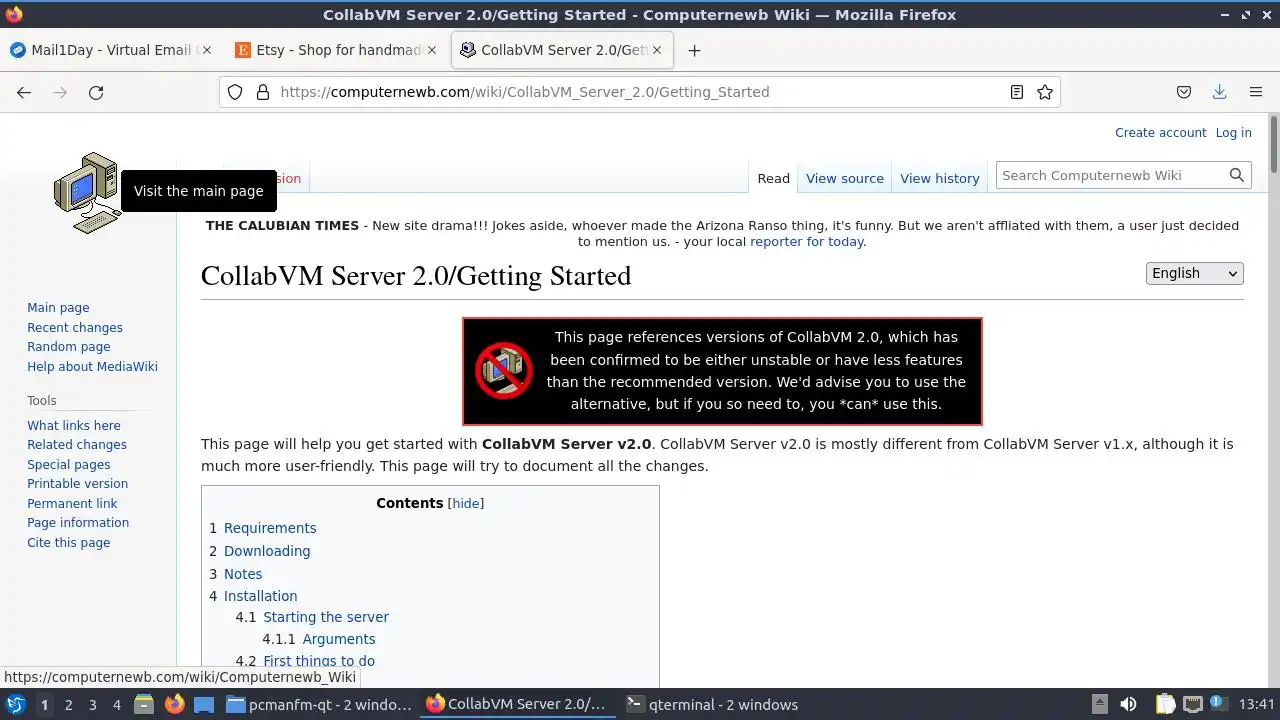This screenshot has height=720, width=1280.
Task: Open the Main page sidebar link
Action: (58, 308)
